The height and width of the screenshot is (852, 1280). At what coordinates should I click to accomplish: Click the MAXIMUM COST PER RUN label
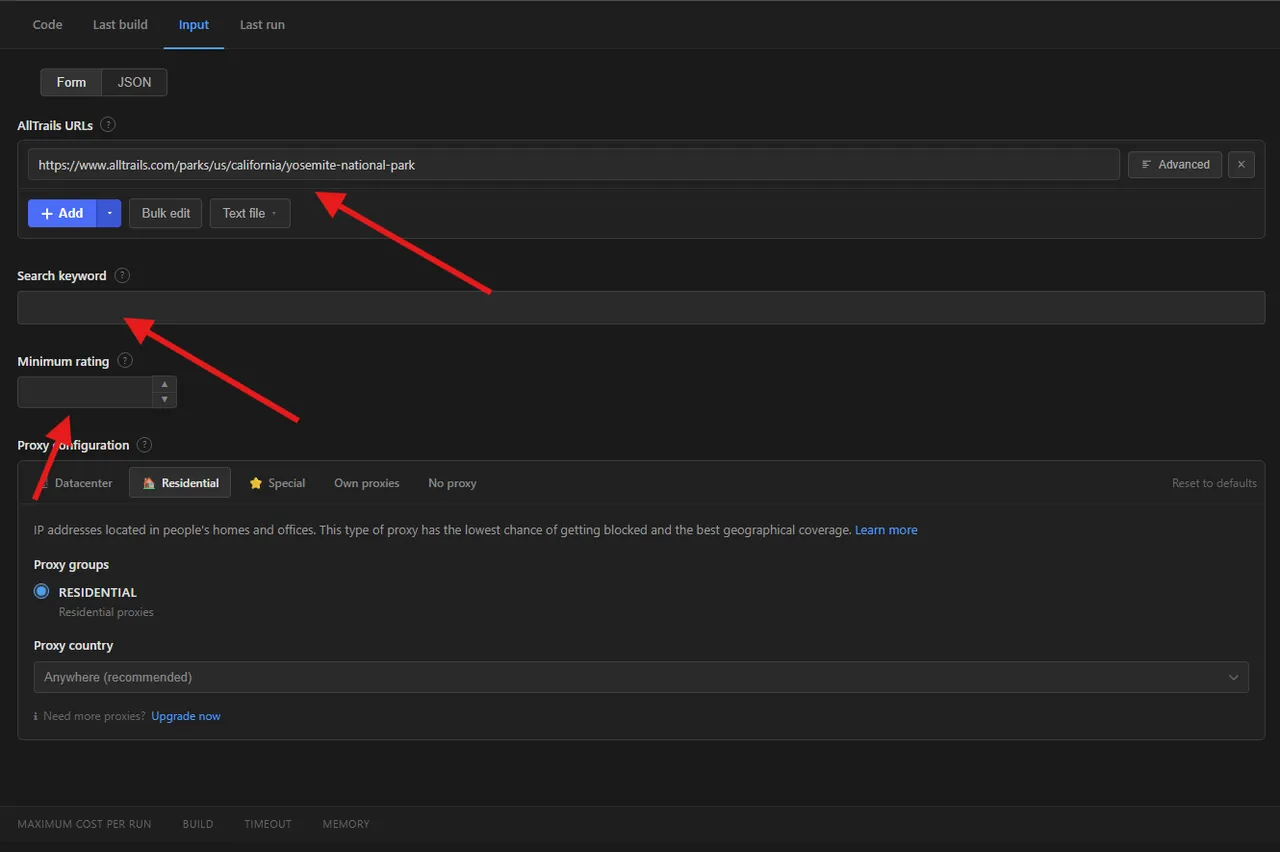tap(85, 824)
